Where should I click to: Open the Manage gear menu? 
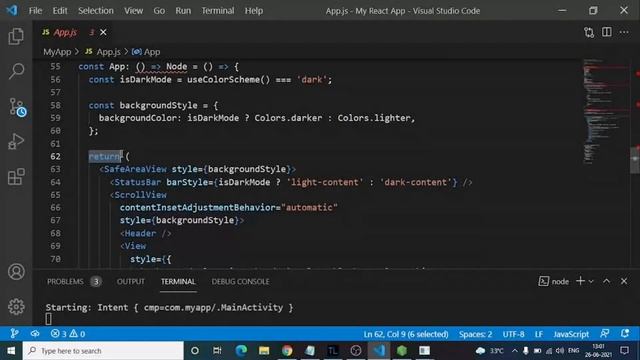tap(16, 307)
